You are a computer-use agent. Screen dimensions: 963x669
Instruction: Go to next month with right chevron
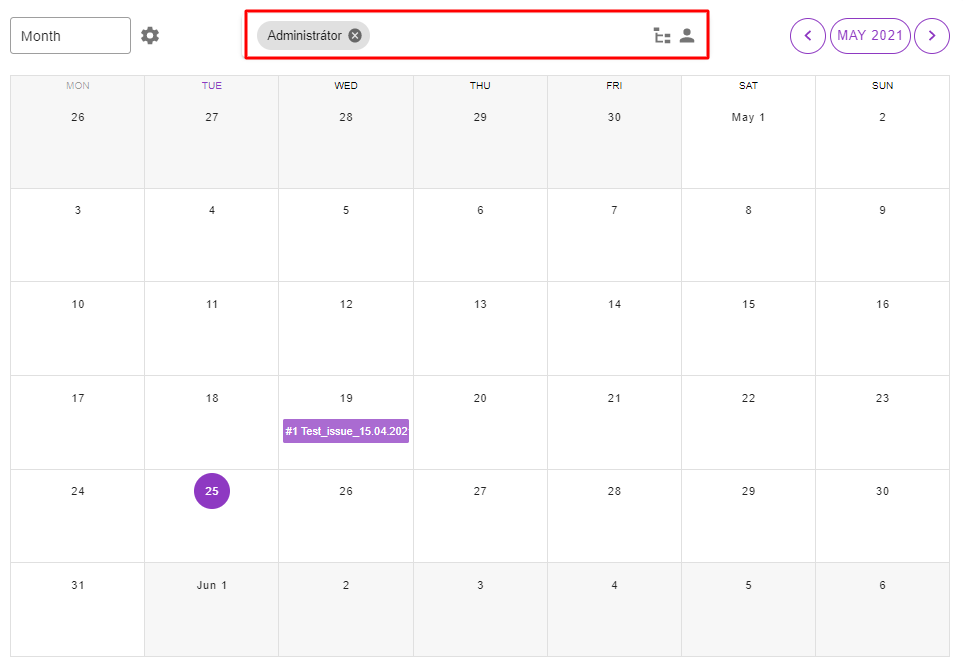click(x=932, y=36)
